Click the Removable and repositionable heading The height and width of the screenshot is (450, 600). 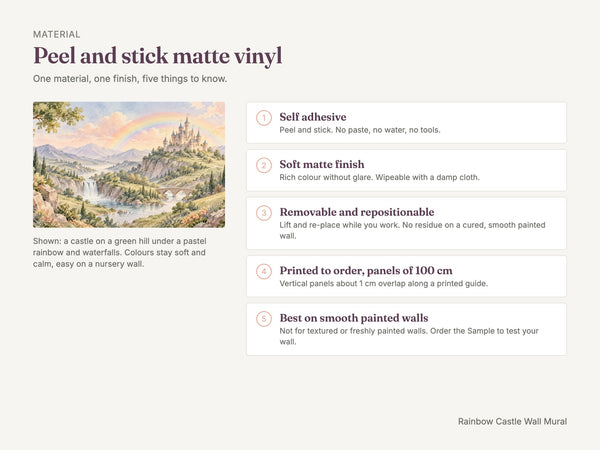coord(357,212)
